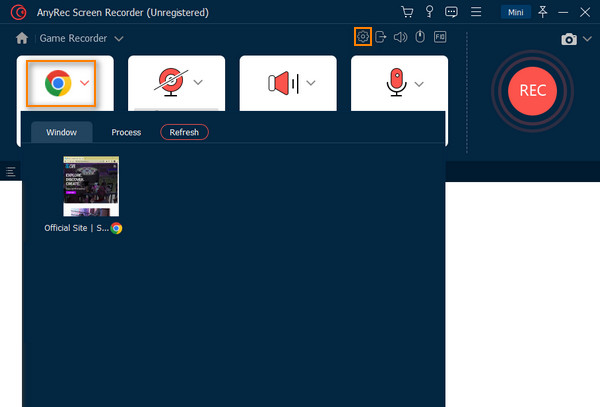The height and width of the screenshot is (407, 600).
Task: Click the AnyRec logo icon
Action: pyautogui.click(x=18, y=12)
